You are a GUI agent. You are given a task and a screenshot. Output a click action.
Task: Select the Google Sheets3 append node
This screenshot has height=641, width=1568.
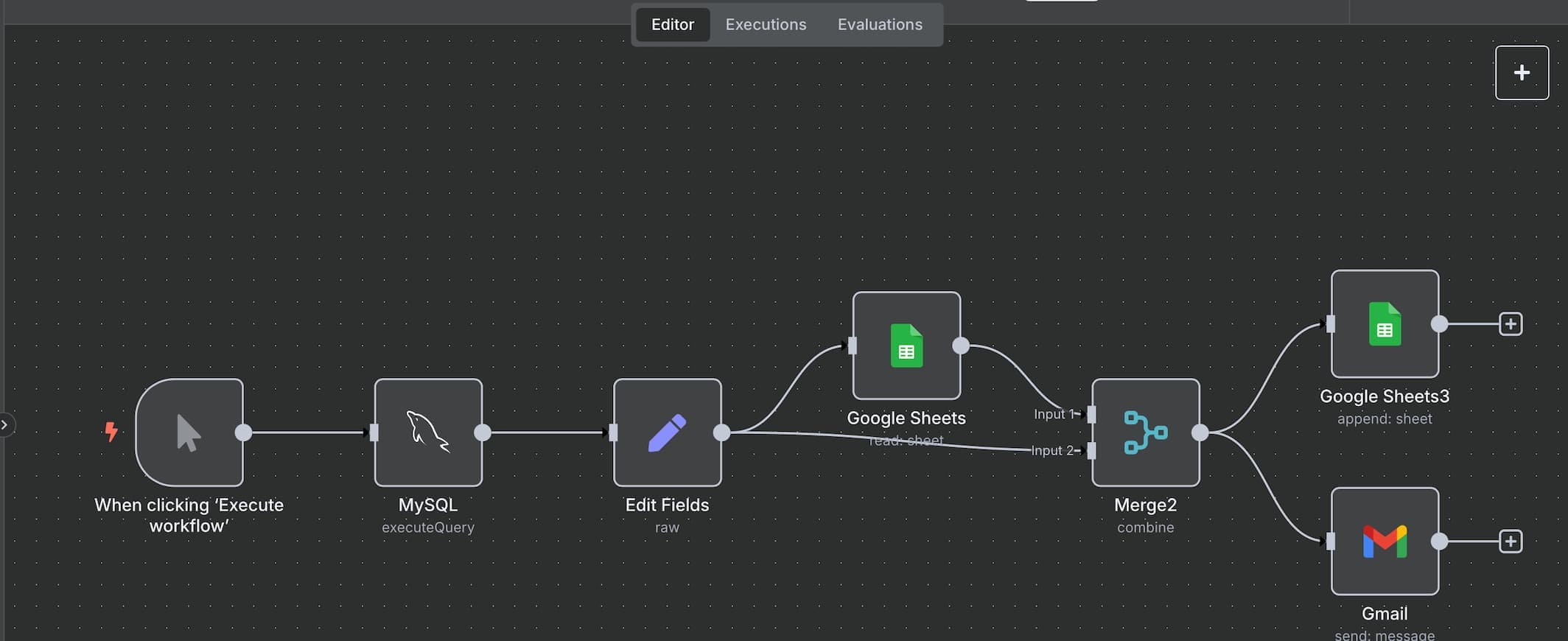tap(1385, 324)
